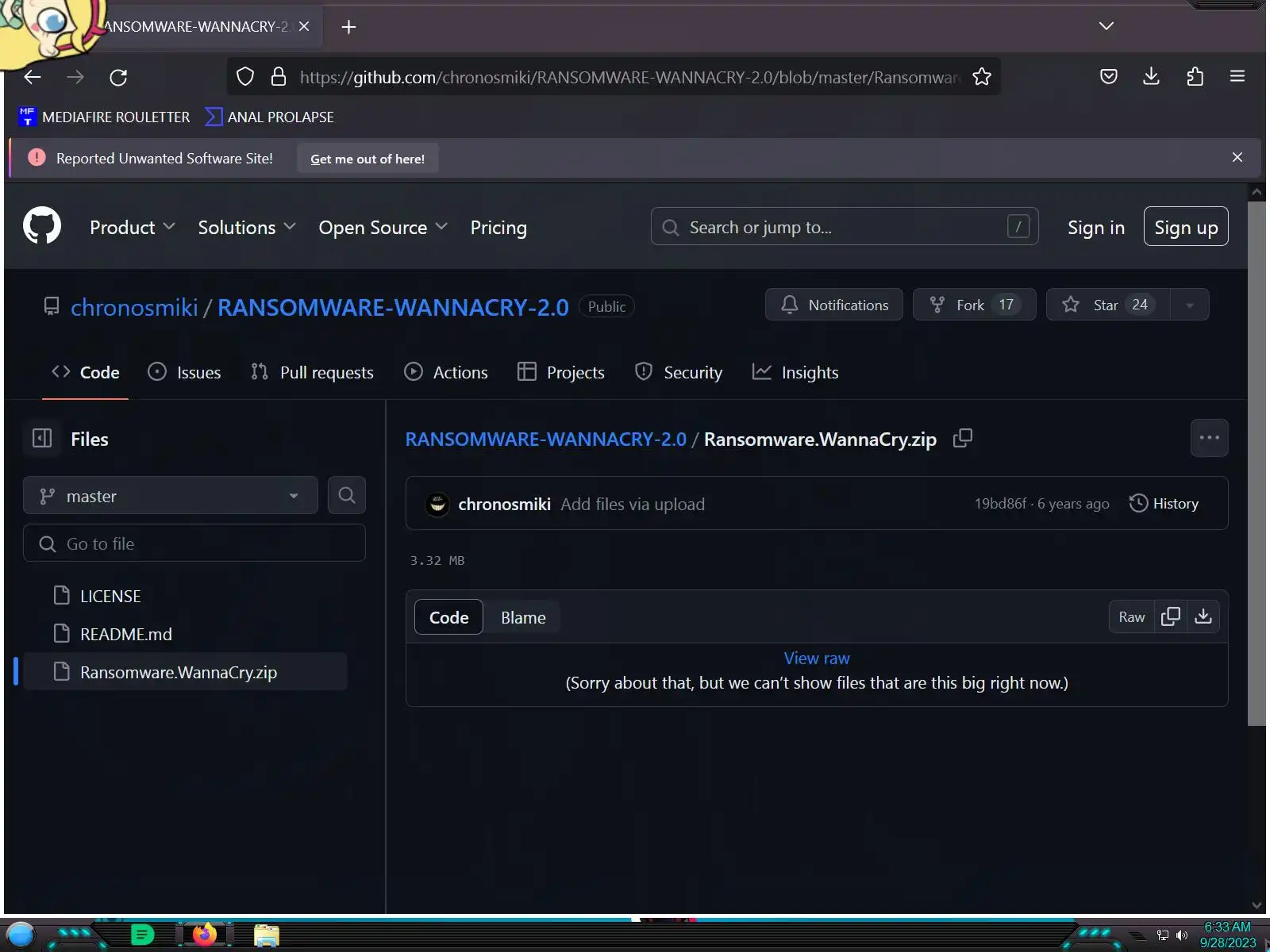Image resolution: width=1270 pixels, height=952 pixels.
Task: Click the tracking protection shield icon
Action: [x=245, y=77]
